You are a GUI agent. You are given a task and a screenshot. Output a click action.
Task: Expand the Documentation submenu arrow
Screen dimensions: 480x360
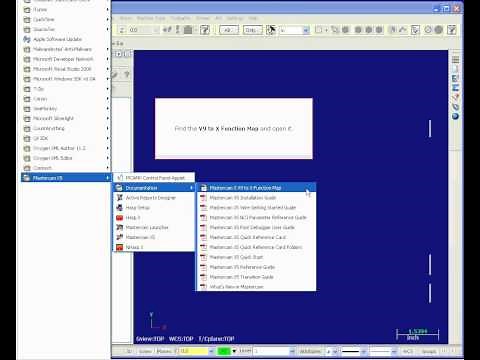tap(191, 188)
